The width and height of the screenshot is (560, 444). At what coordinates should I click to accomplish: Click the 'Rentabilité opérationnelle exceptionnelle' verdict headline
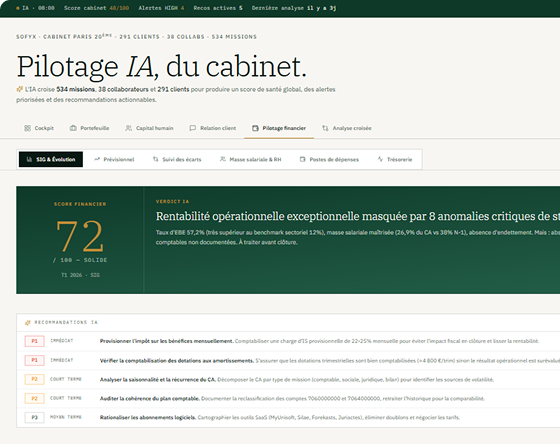(358, 216)
